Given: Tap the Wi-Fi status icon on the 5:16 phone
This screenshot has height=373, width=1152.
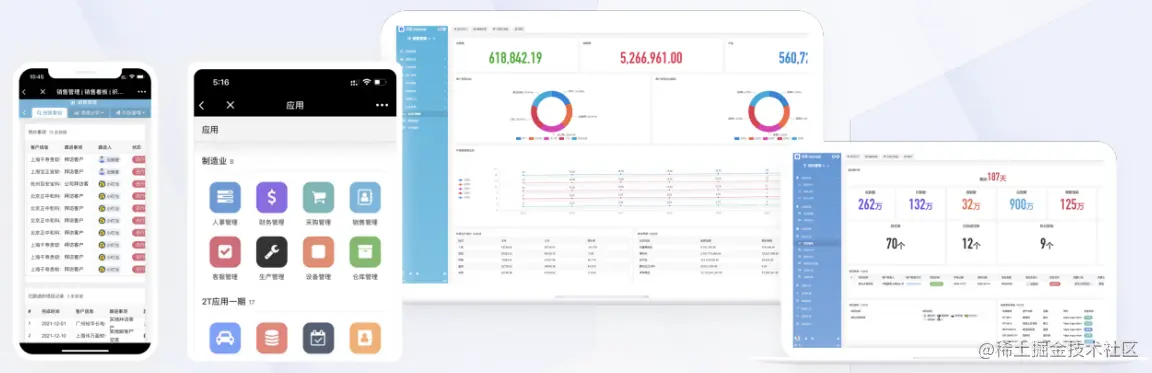Looking at the screenshot, I should tap(366, 82).
